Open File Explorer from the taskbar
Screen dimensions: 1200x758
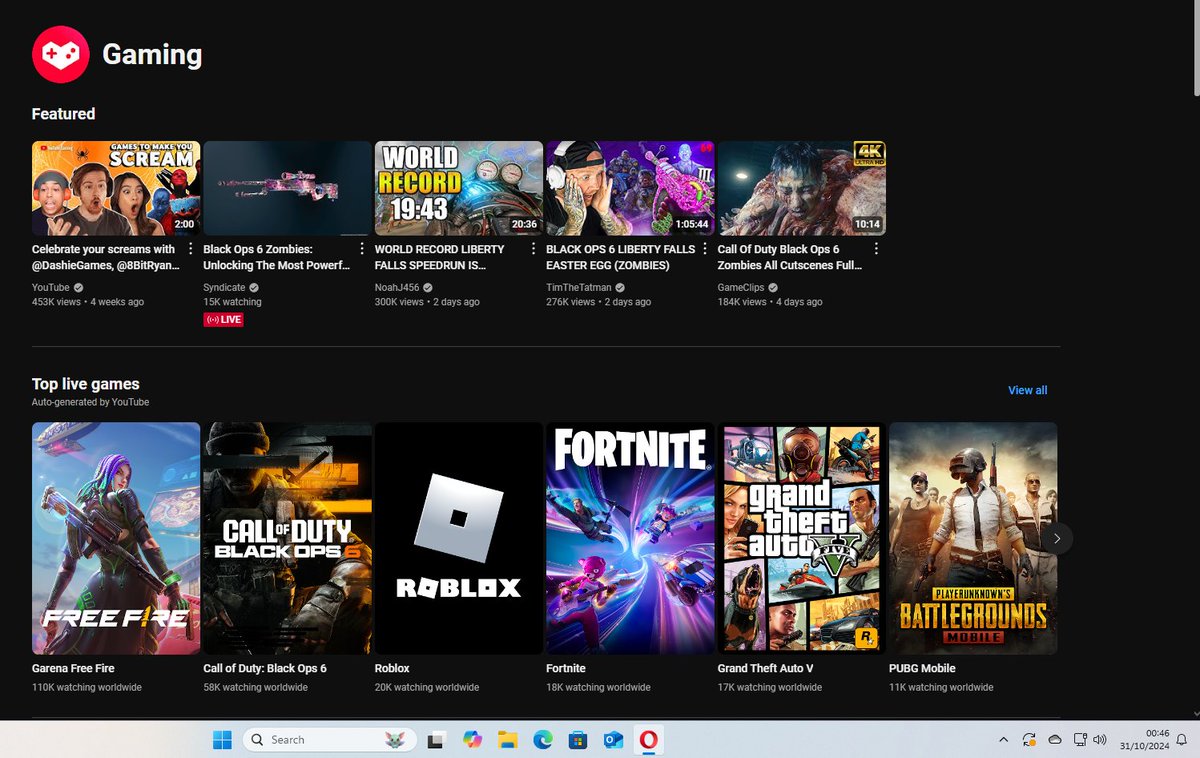(507, 740)
